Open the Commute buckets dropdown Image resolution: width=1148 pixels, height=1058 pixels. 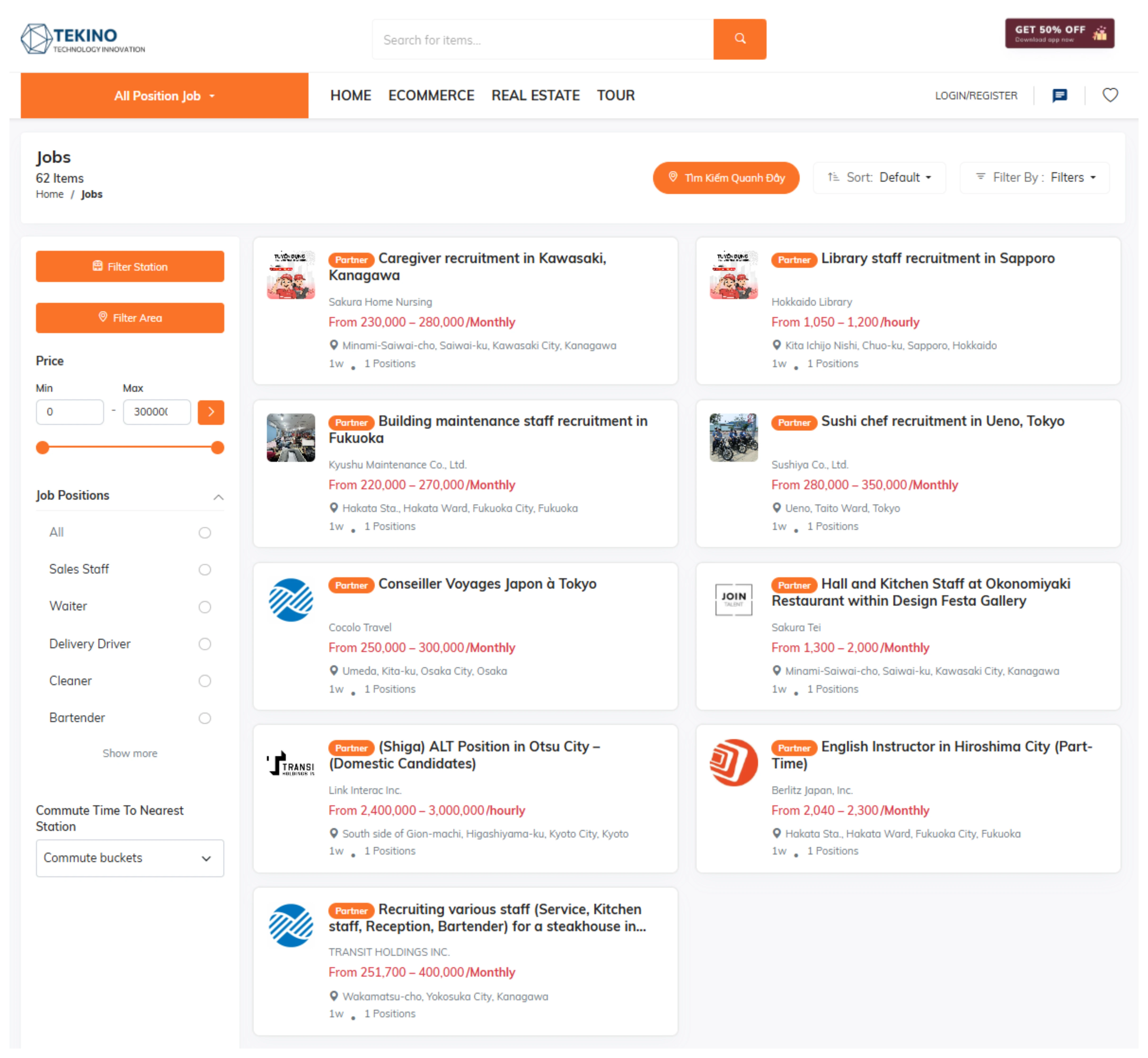click(130, 858)
